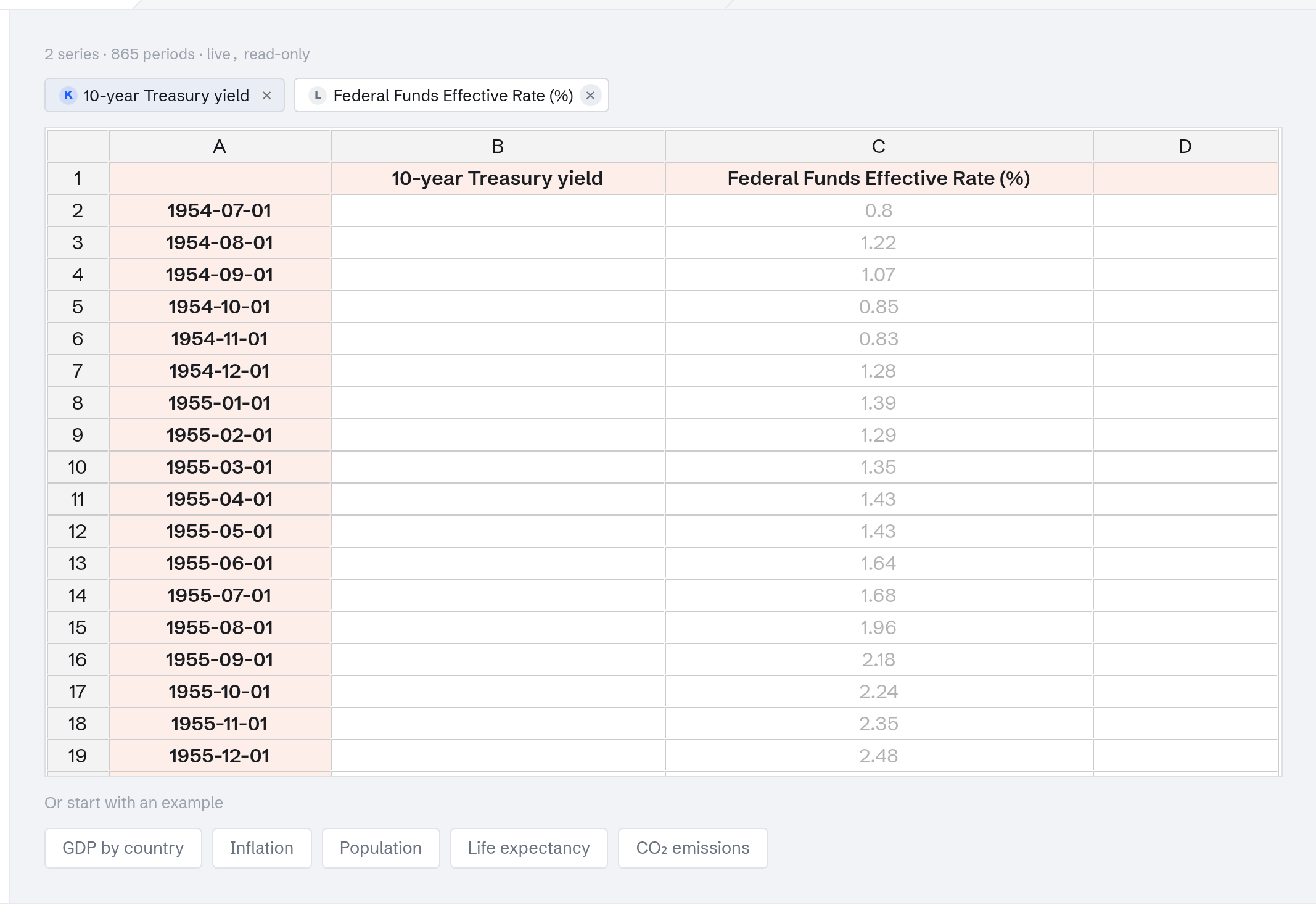The image size is (1316, 913).
Task: Click the value 1.39 in column C
Action: point(879,403)
